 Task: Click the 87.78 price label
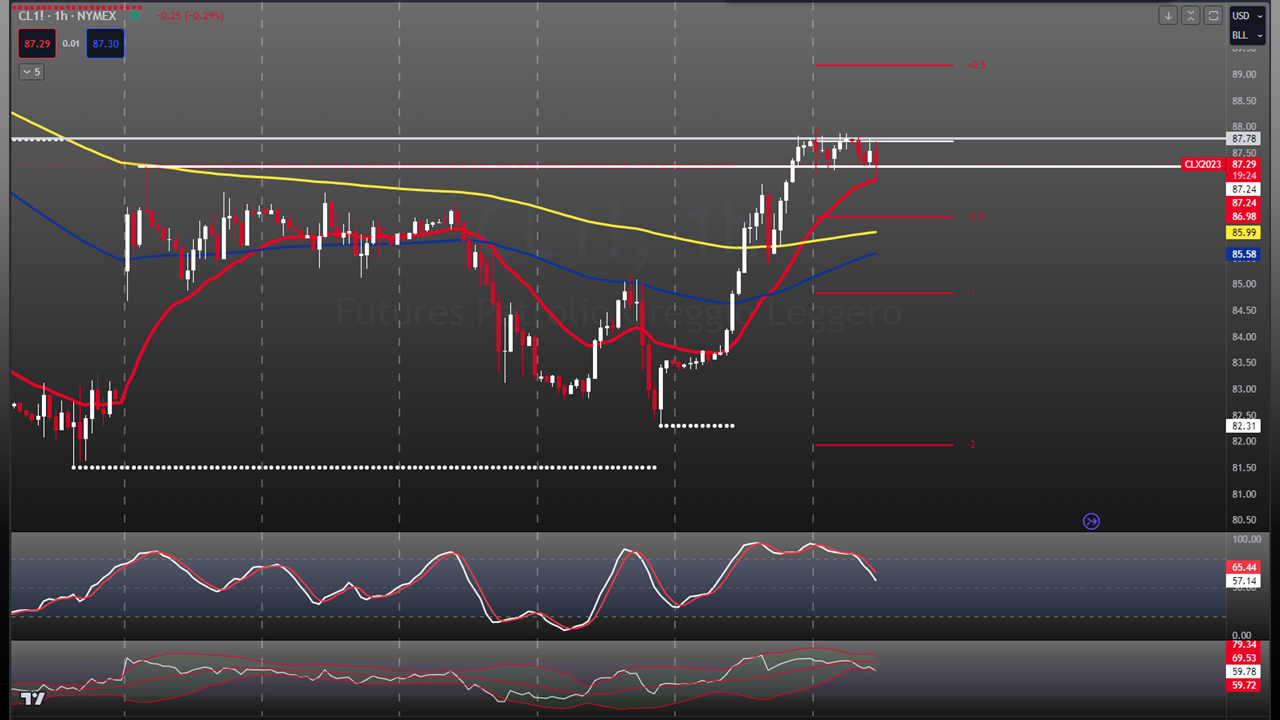(1244, 139)
